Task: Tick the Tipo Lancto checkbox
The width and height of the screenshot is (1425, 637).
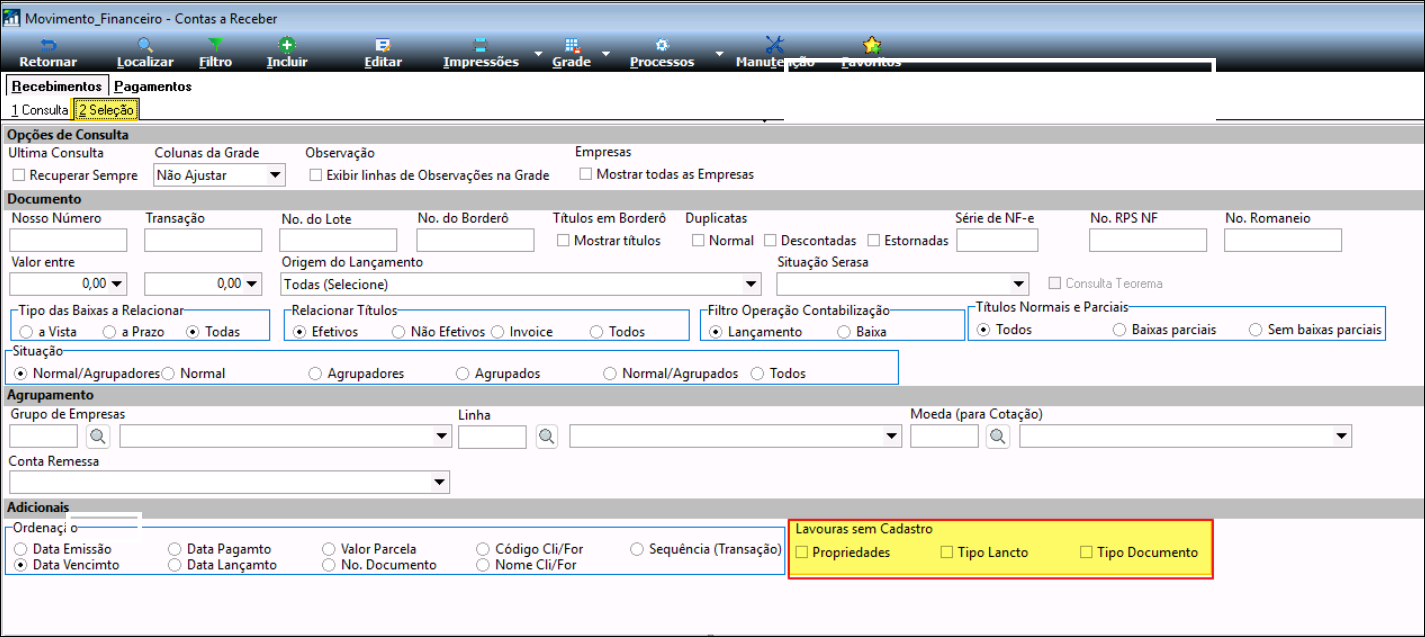Action: (x=947, y=552)
